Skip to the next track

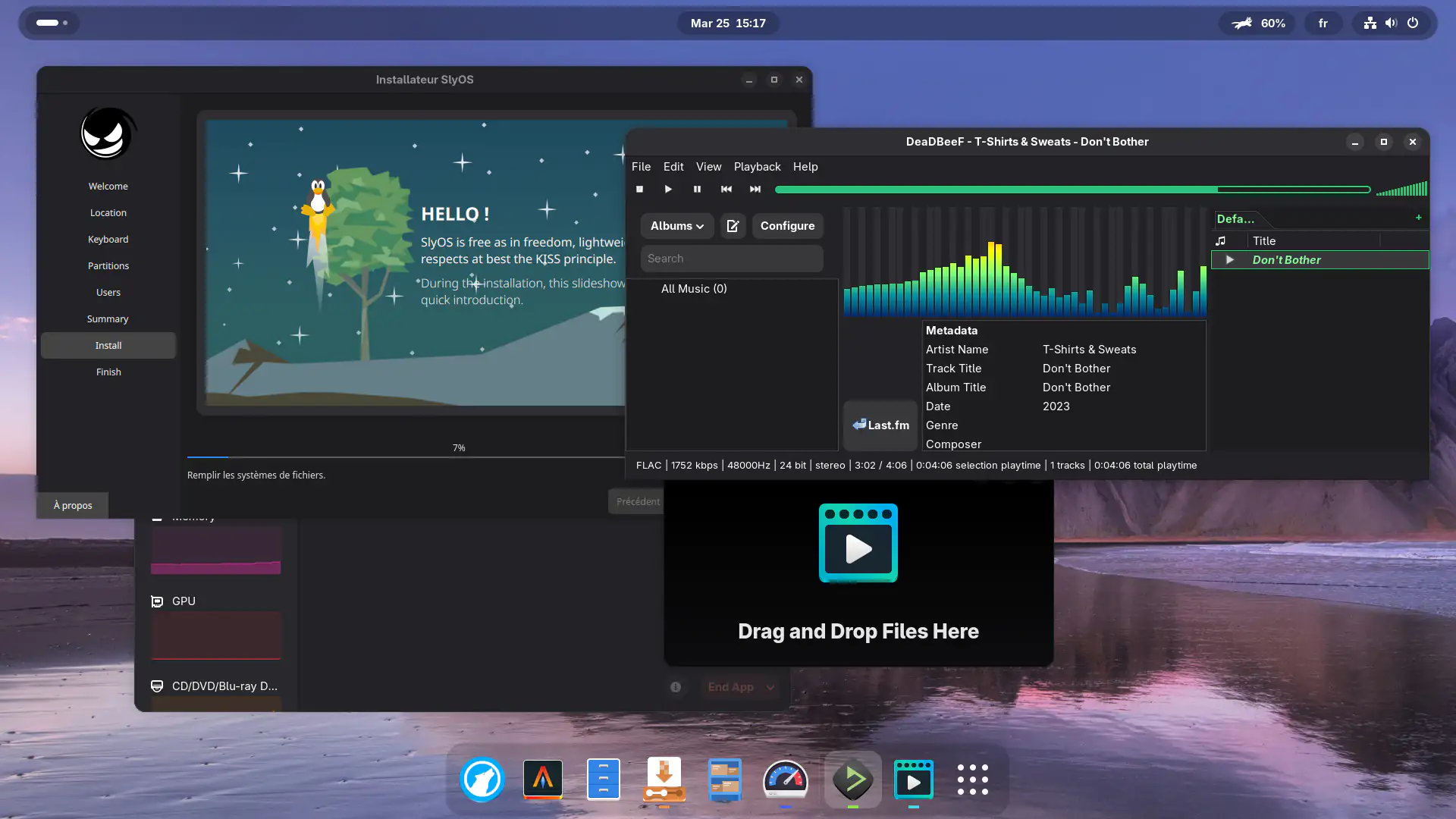(x=755, y=190)
